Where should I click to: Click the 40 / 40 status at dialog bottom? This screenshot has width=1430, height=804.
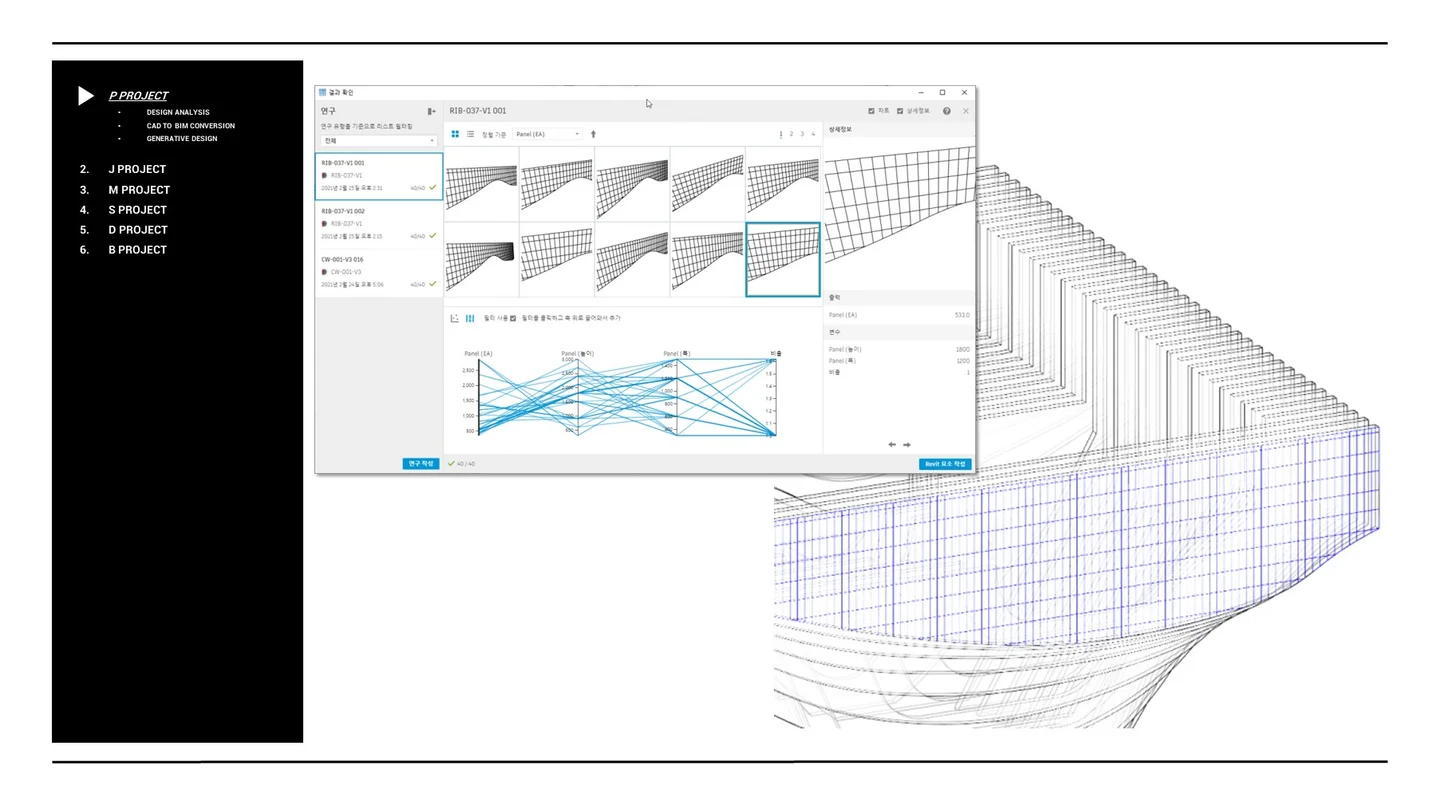point(462,464)
